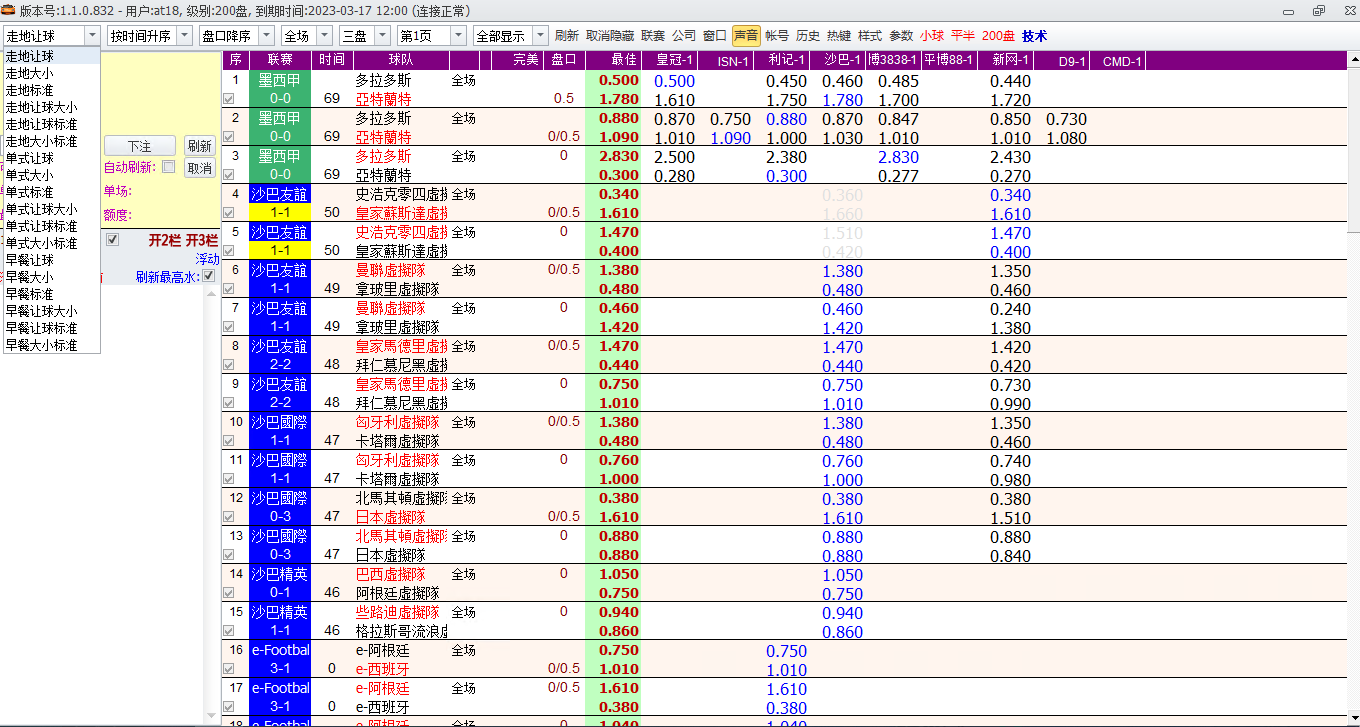Click the 开3栏 link

pyautogui.click(x=202, y=240)
